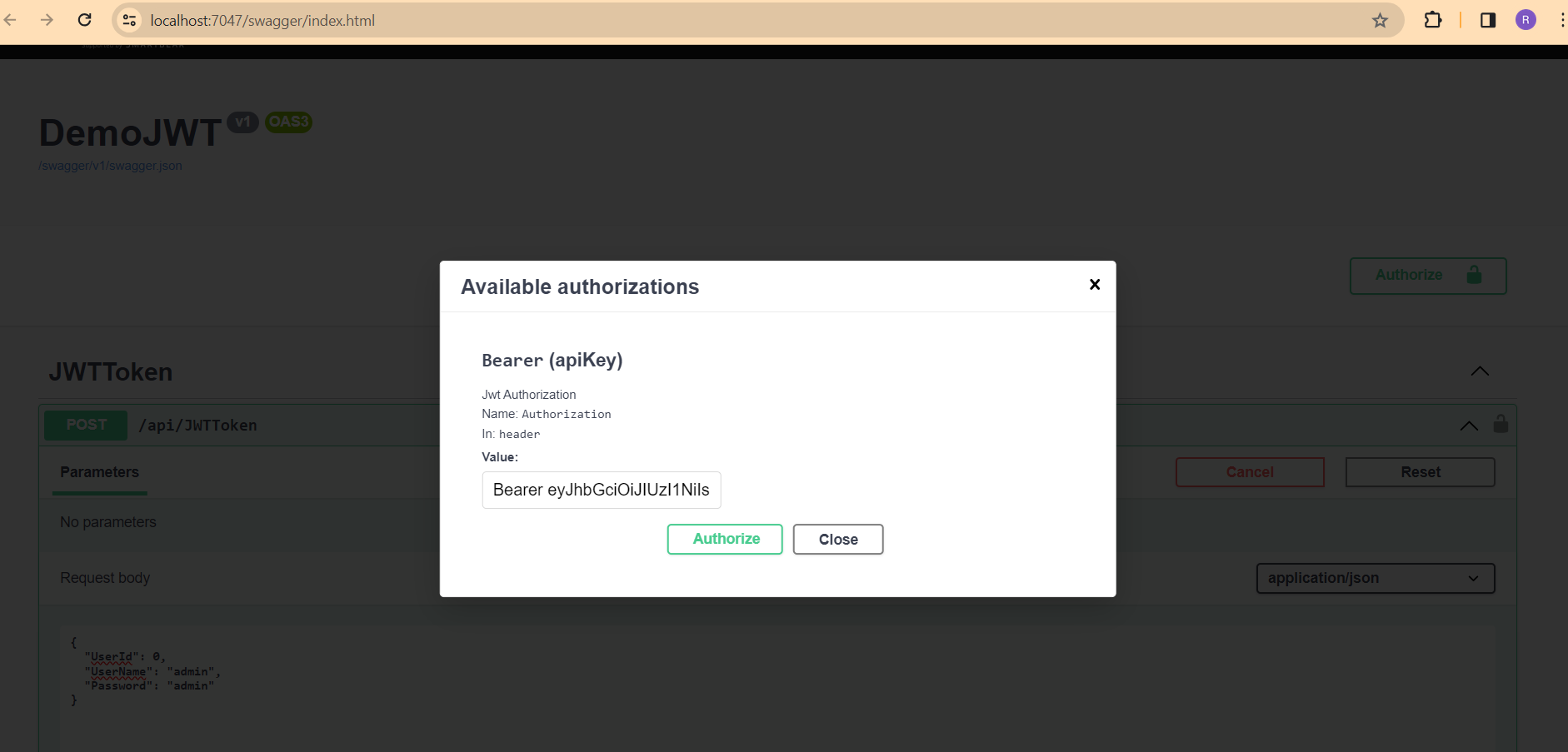
Task: Click the 'Jwt Authorization' description
Action: (x=529, y=395)
